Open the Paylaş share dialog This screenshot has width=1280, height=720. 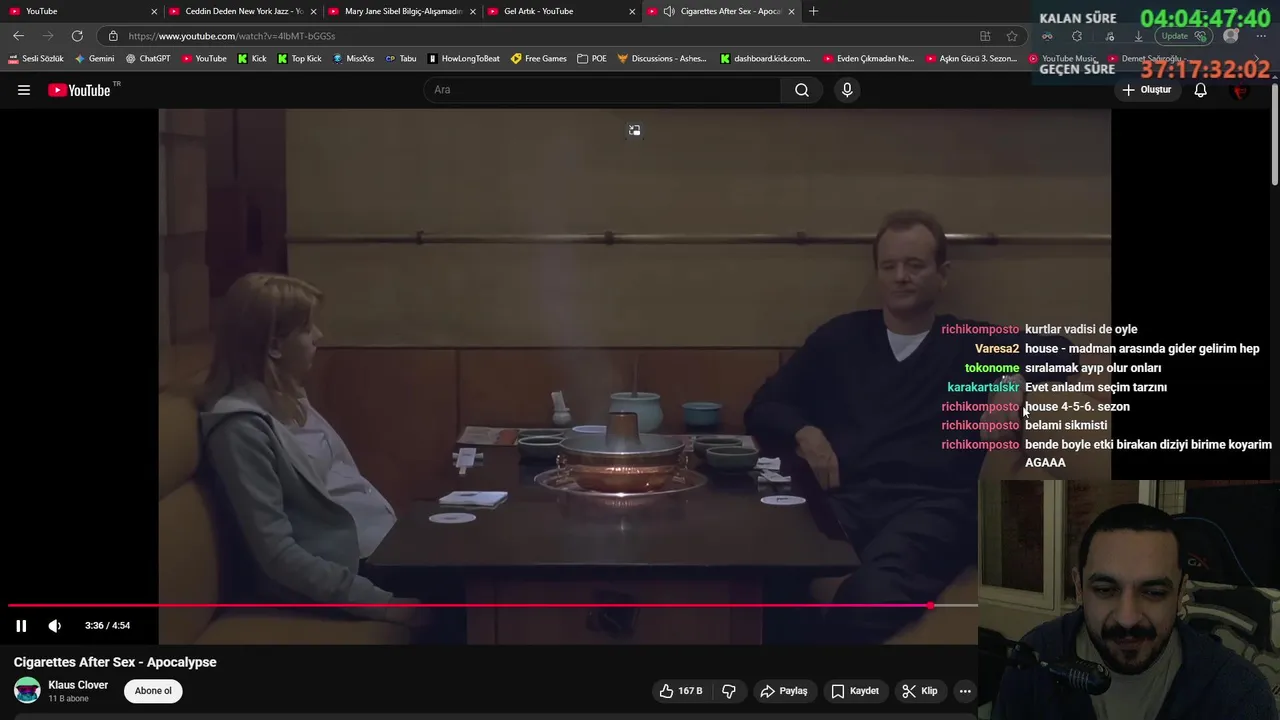coord(783,691)
